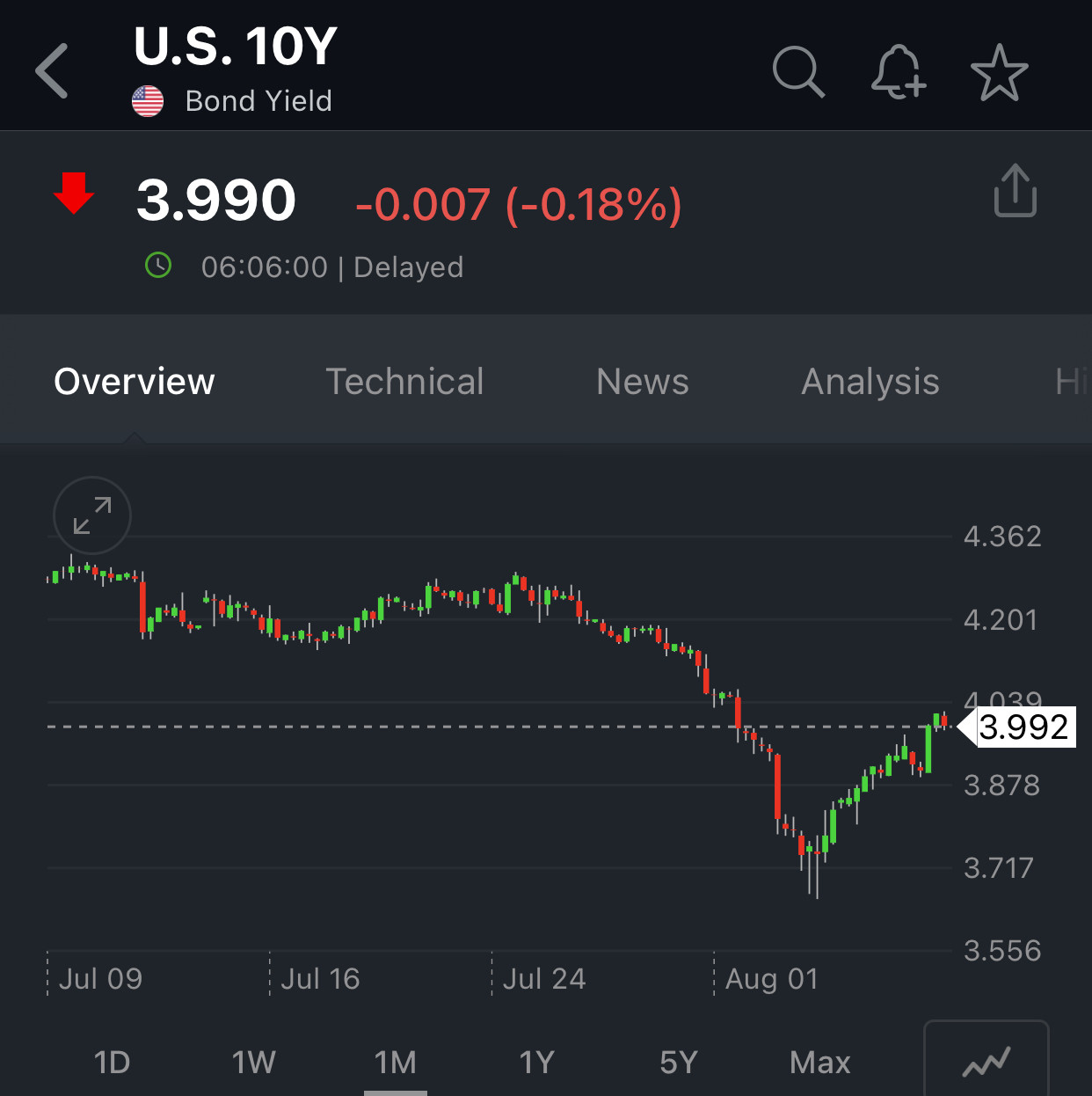Add a price alert bell
Viewport: 1092px width, 1096px height.
(898, 72)
